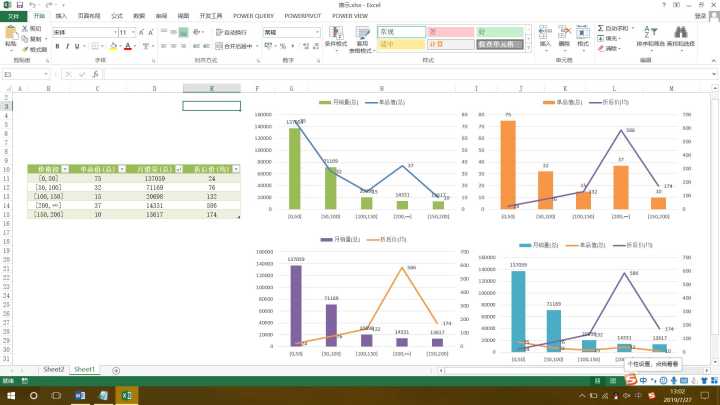
Task: Click the font color red A icon
Action: click(128, 46)
